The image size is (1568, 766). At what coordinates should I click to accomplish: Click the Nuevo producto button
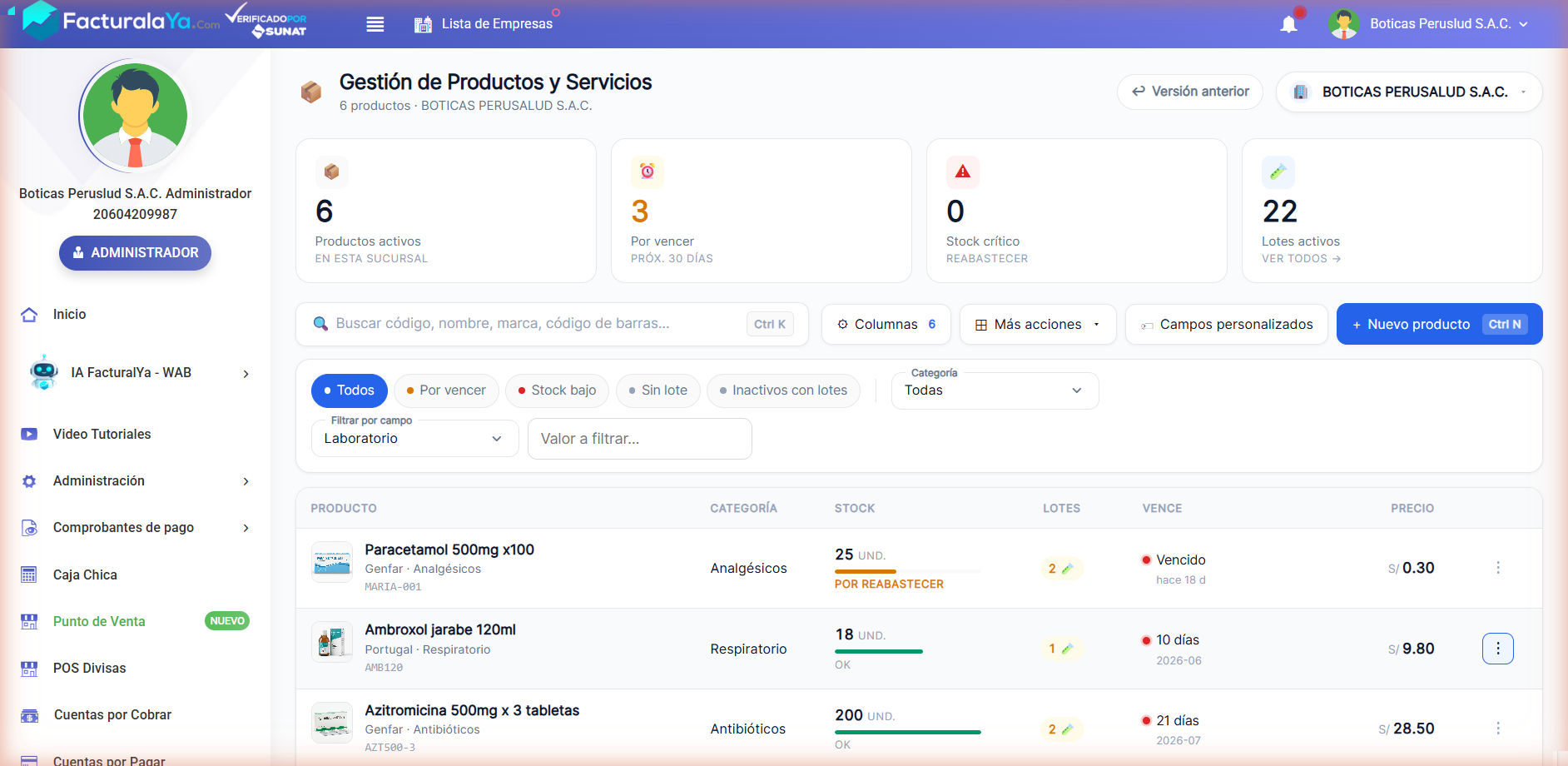1439,324
